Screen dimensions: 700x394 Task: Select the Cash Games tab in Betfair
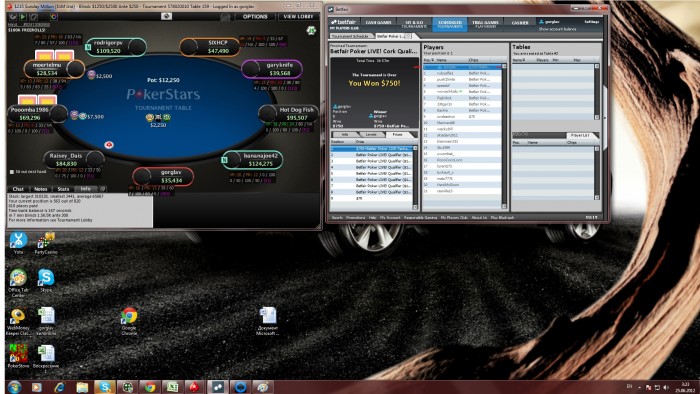pos(379,23)
